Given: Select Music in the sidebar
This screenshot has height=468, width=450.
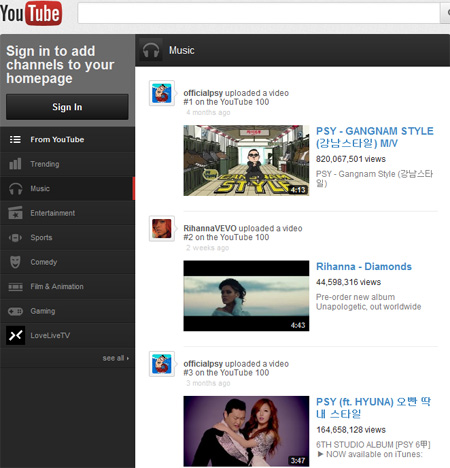Looking at the screenshot, I should pos(40,189).
